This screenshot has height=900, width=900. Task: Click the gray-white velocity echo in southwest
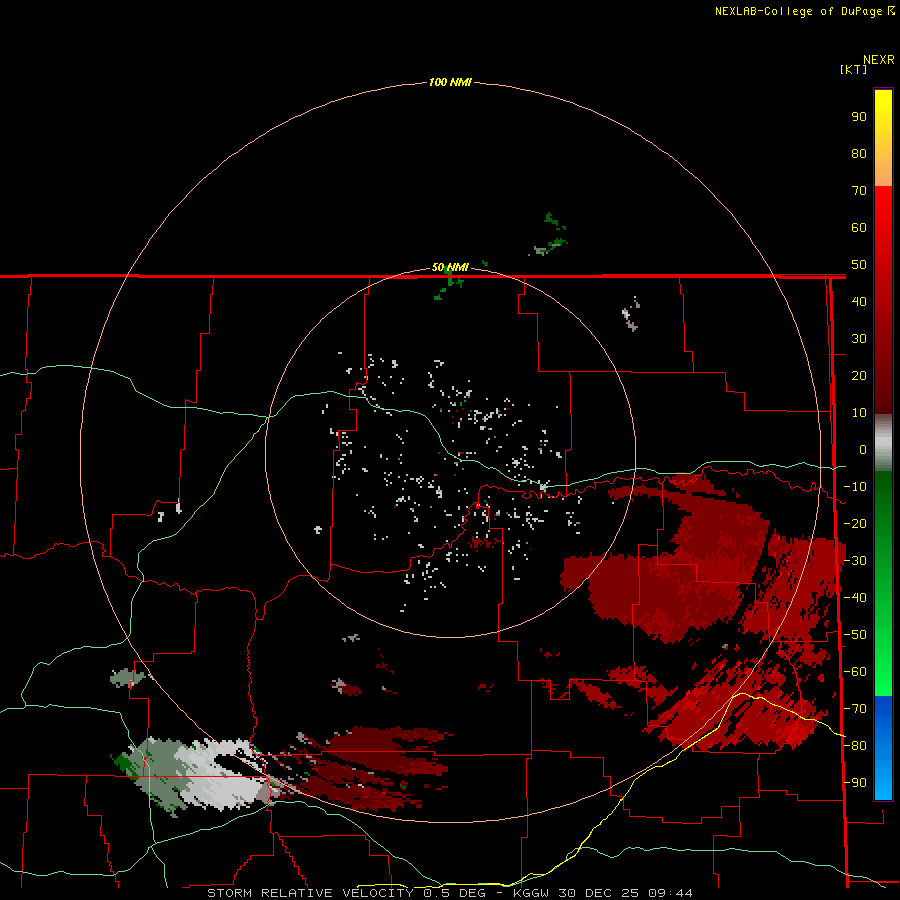pos(195,774)
